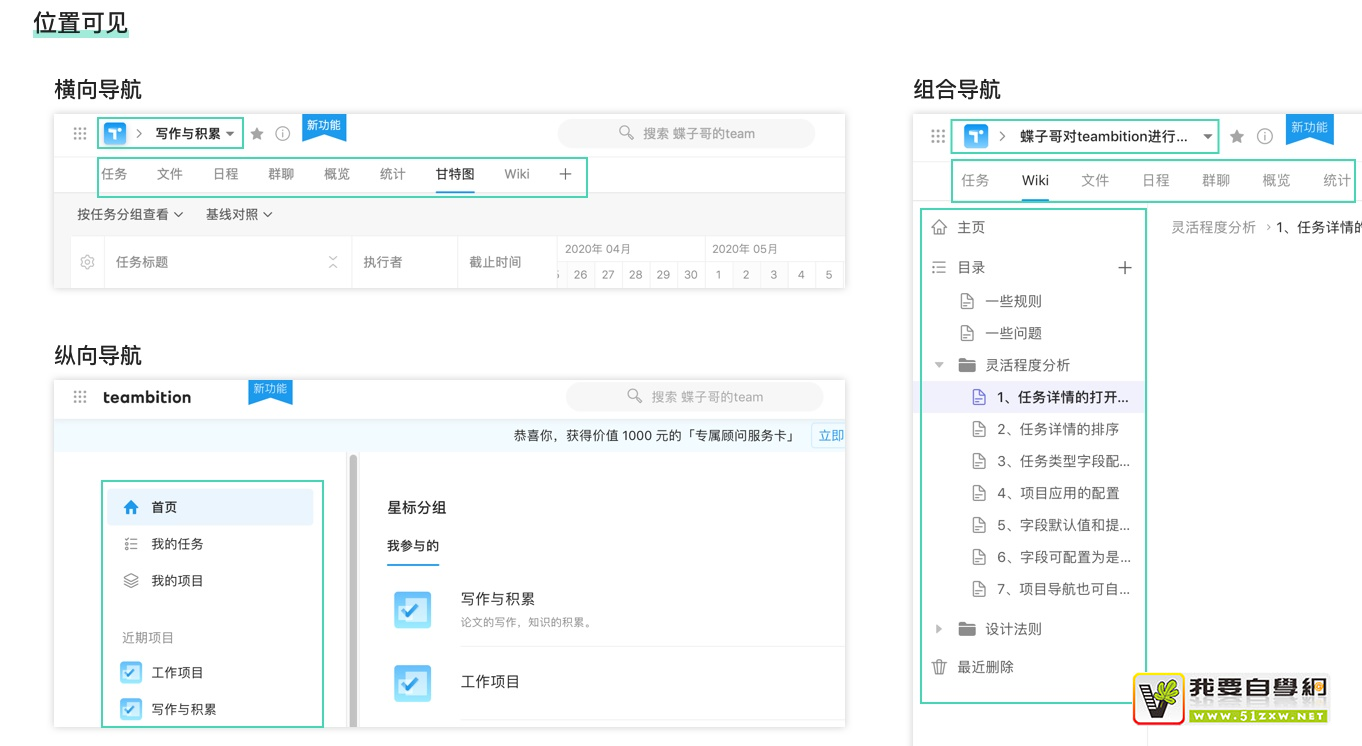Screen dimensions: 1362x746
Task: Click the Teambition logo in horizontal navigation breadcrumb
Action: [x=115, y=133]
